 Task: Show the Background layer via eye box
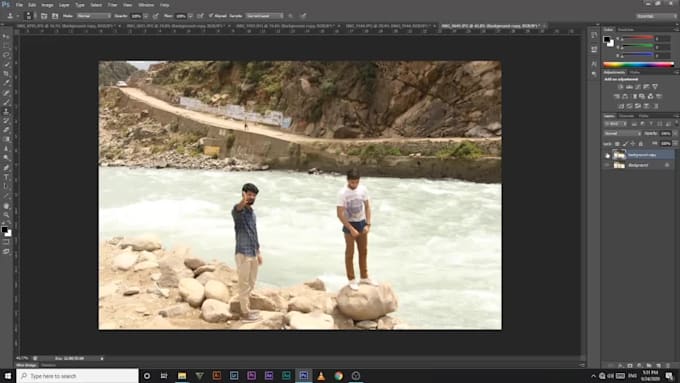tap(607, 165)
